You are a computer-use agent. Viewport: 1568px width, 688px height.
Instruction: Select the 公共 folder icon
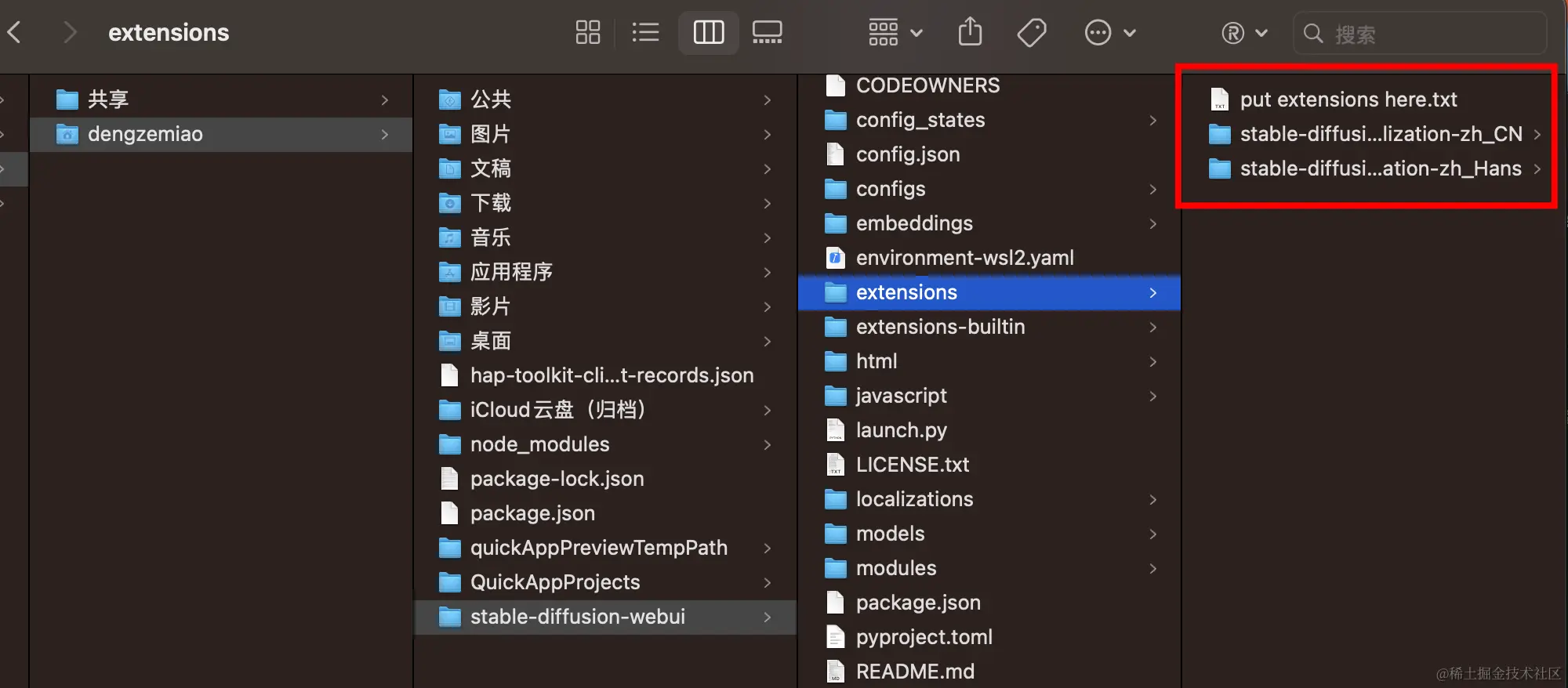(x=450, y=100)
